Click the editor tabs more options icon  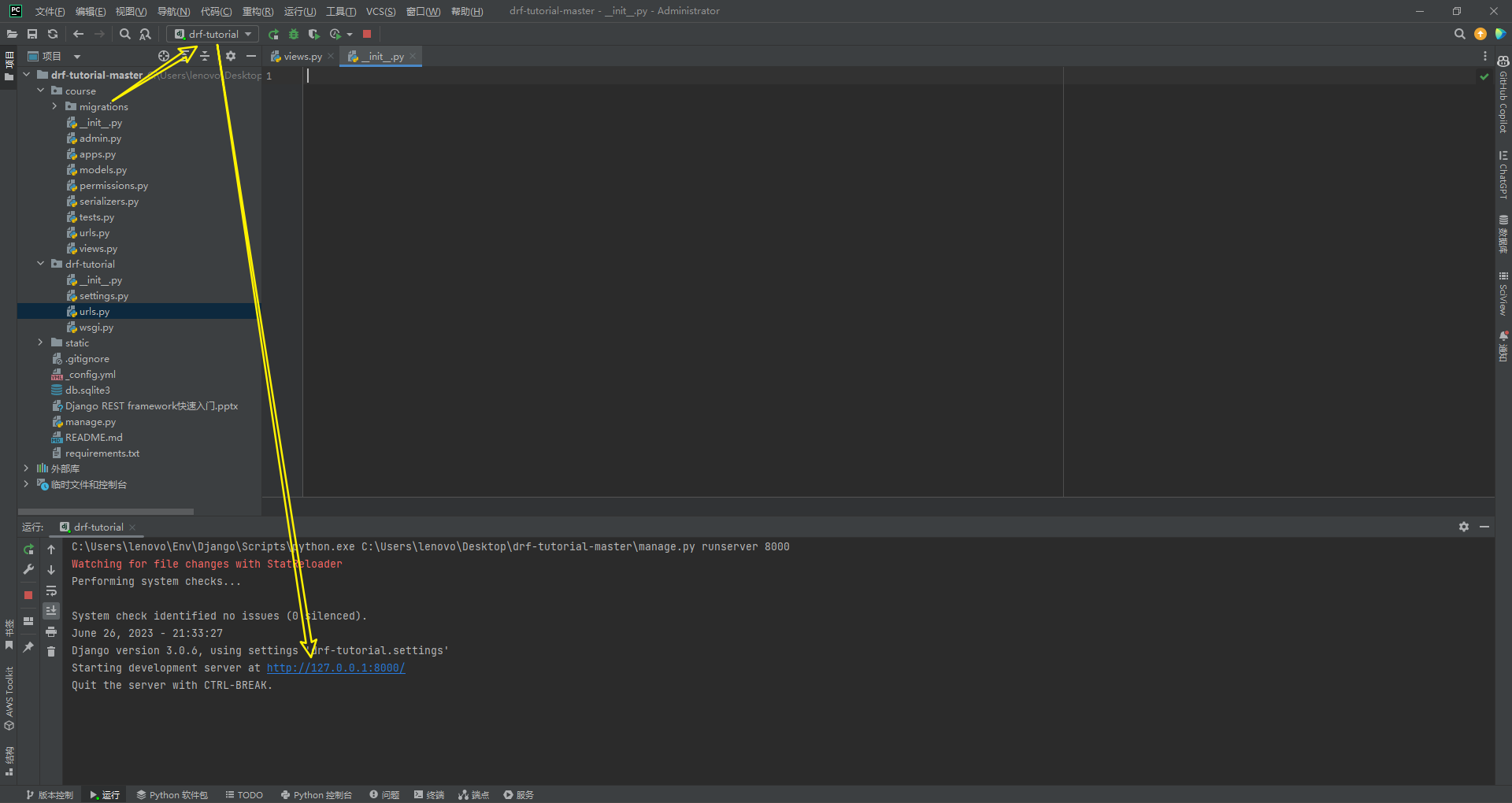click(1485, 57)
